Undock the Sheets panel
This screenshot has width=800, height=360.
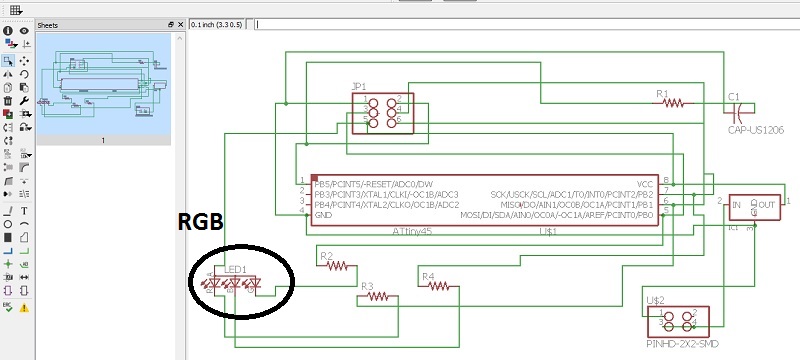[x=171, y=24]
